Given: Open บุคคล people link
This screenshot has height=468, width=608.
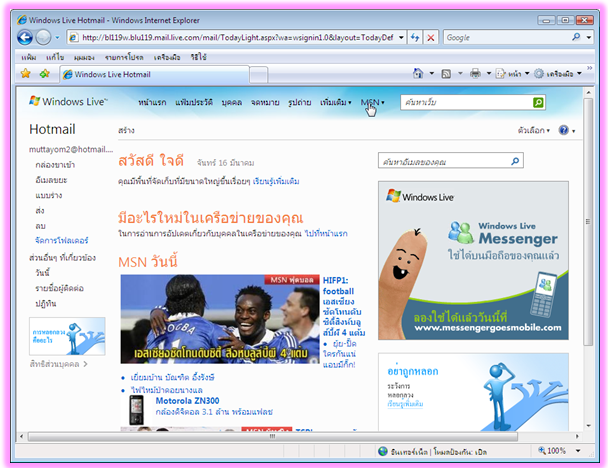Looking at the screenshot, I should [x=232, y=102].
